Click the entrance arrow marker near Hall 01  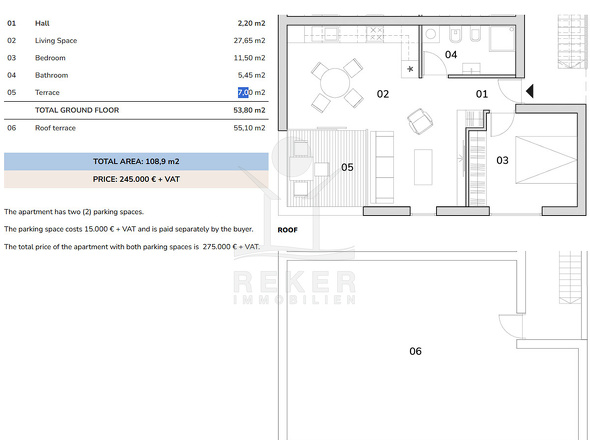pyautogui.click(x=529, y=91)
